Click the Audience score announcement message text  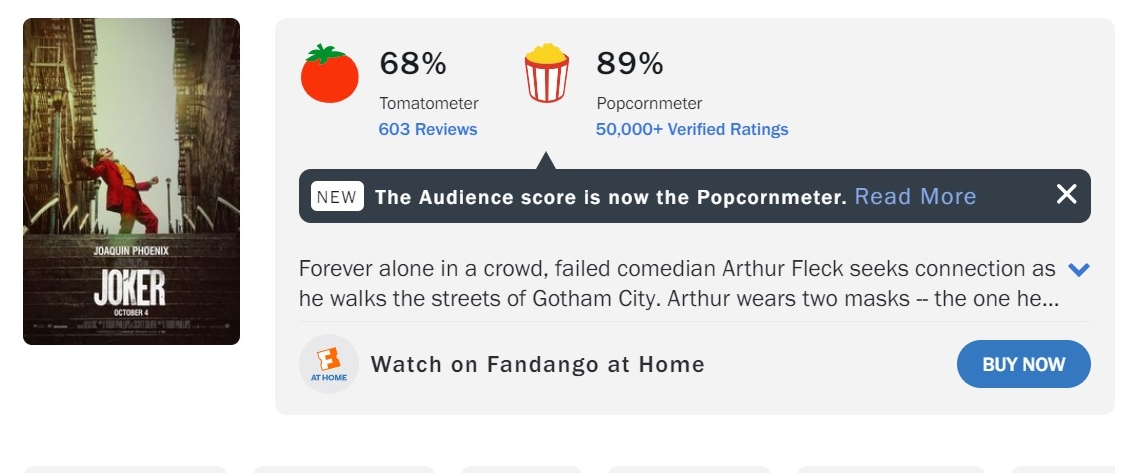pos(611,197)
